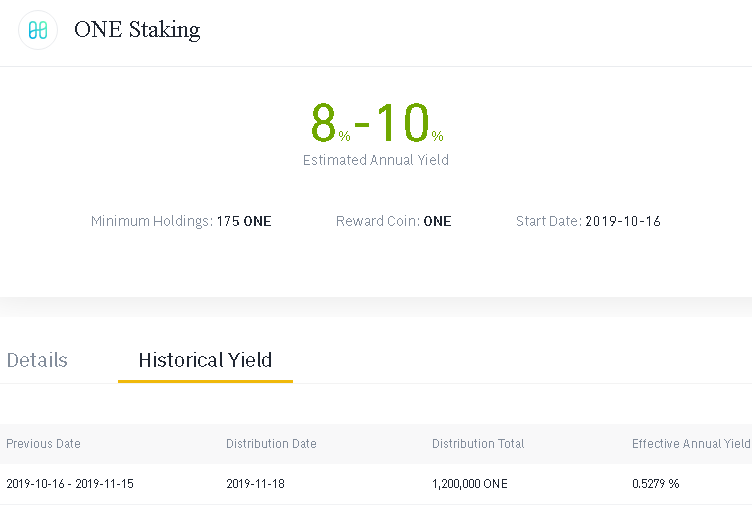752x508 pixels.
Task: Click the Estimated Annual Yield label
Action: (376, 160)
